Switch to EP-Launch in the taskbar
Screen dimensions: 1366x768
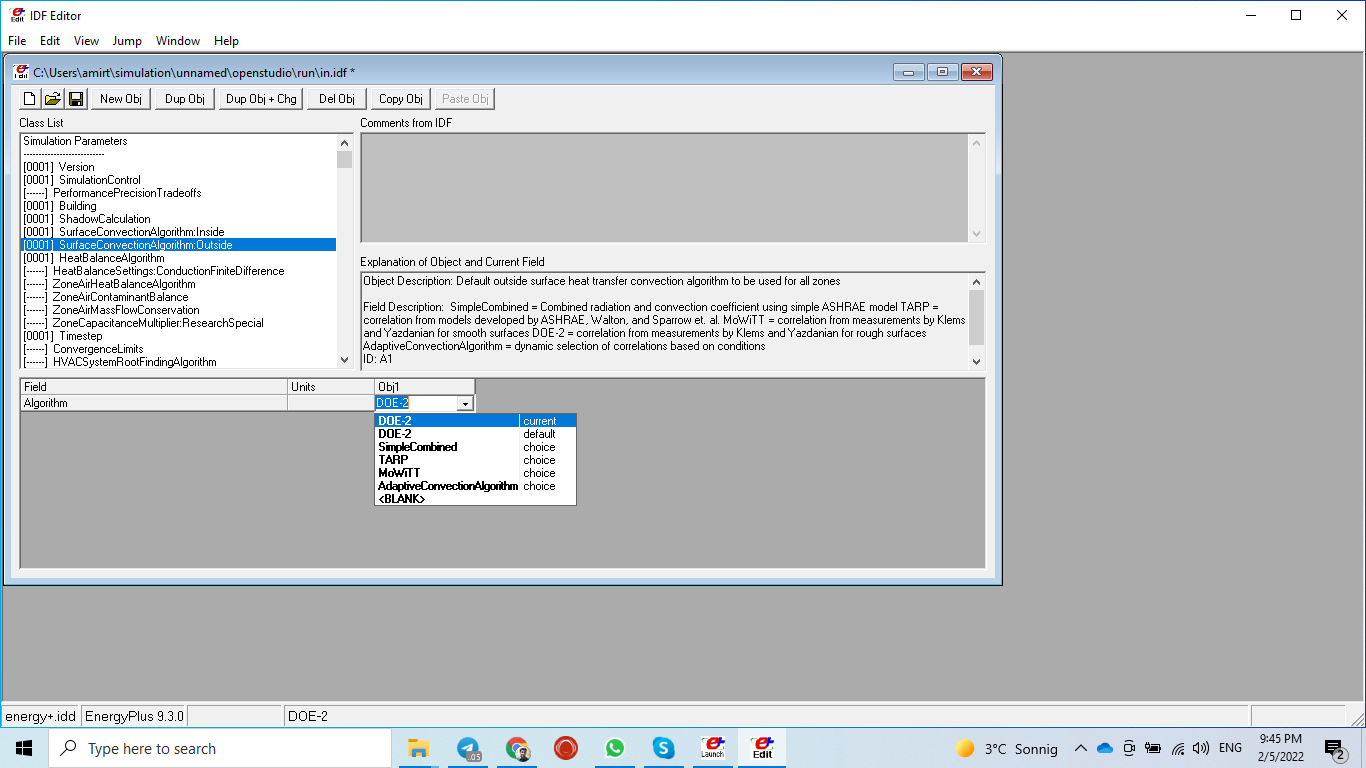click(x=712, y=748)
